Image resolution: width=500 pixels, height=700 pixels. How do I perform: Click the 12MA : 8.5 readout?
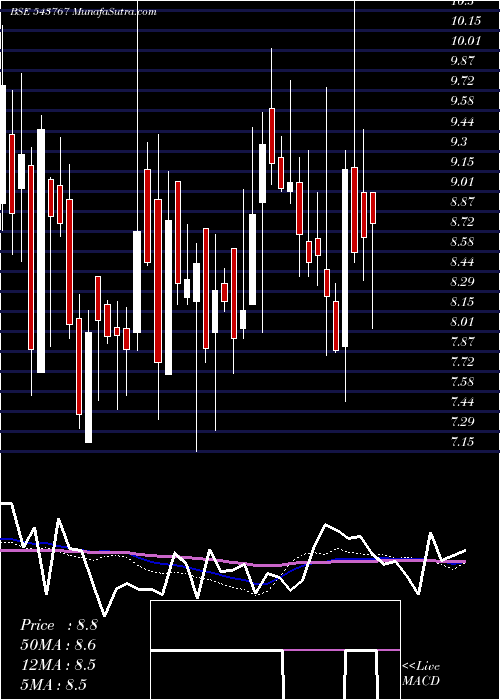click(x=58, y=665)
